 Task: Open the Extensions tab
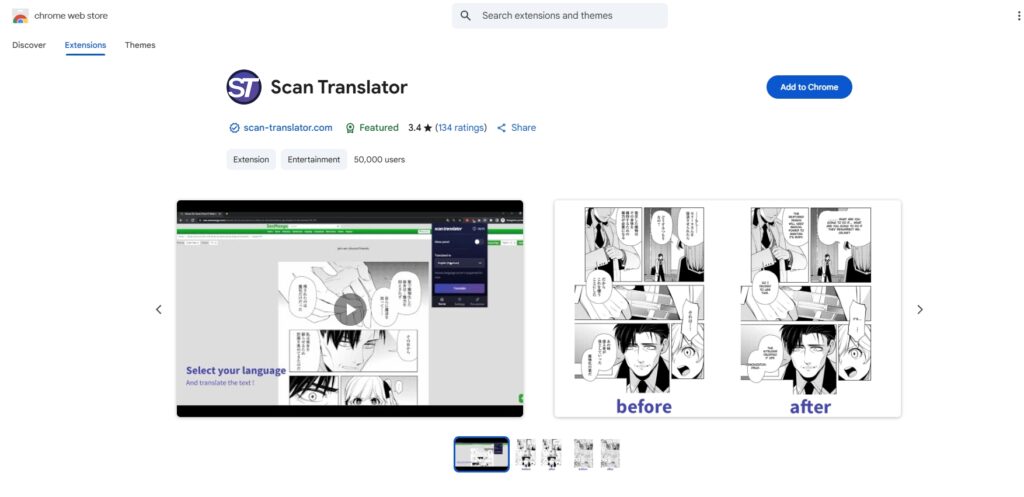pyautogui.click(x=85, y=45)
